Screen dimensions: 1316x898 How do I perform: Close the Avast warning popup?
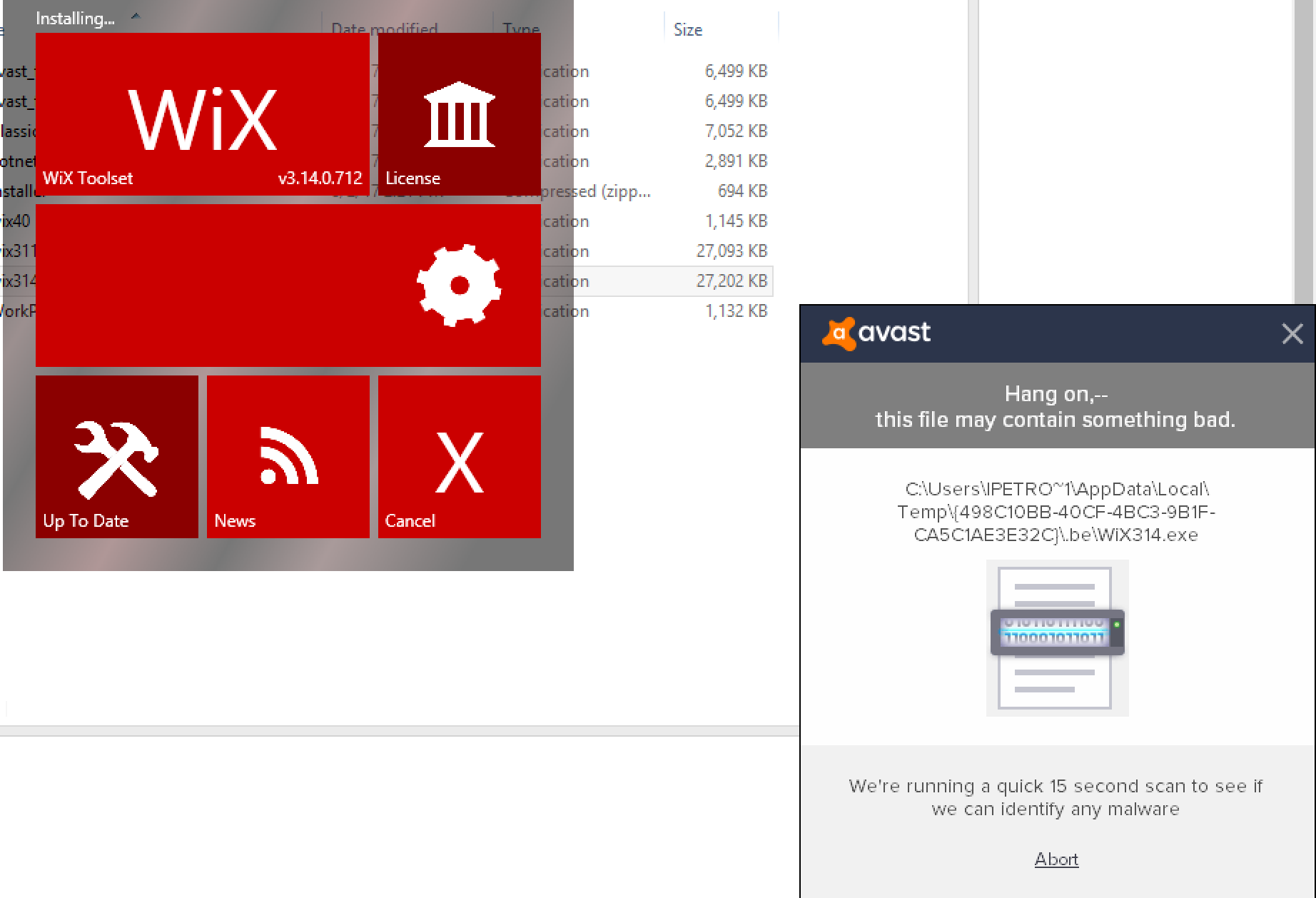1292,333
